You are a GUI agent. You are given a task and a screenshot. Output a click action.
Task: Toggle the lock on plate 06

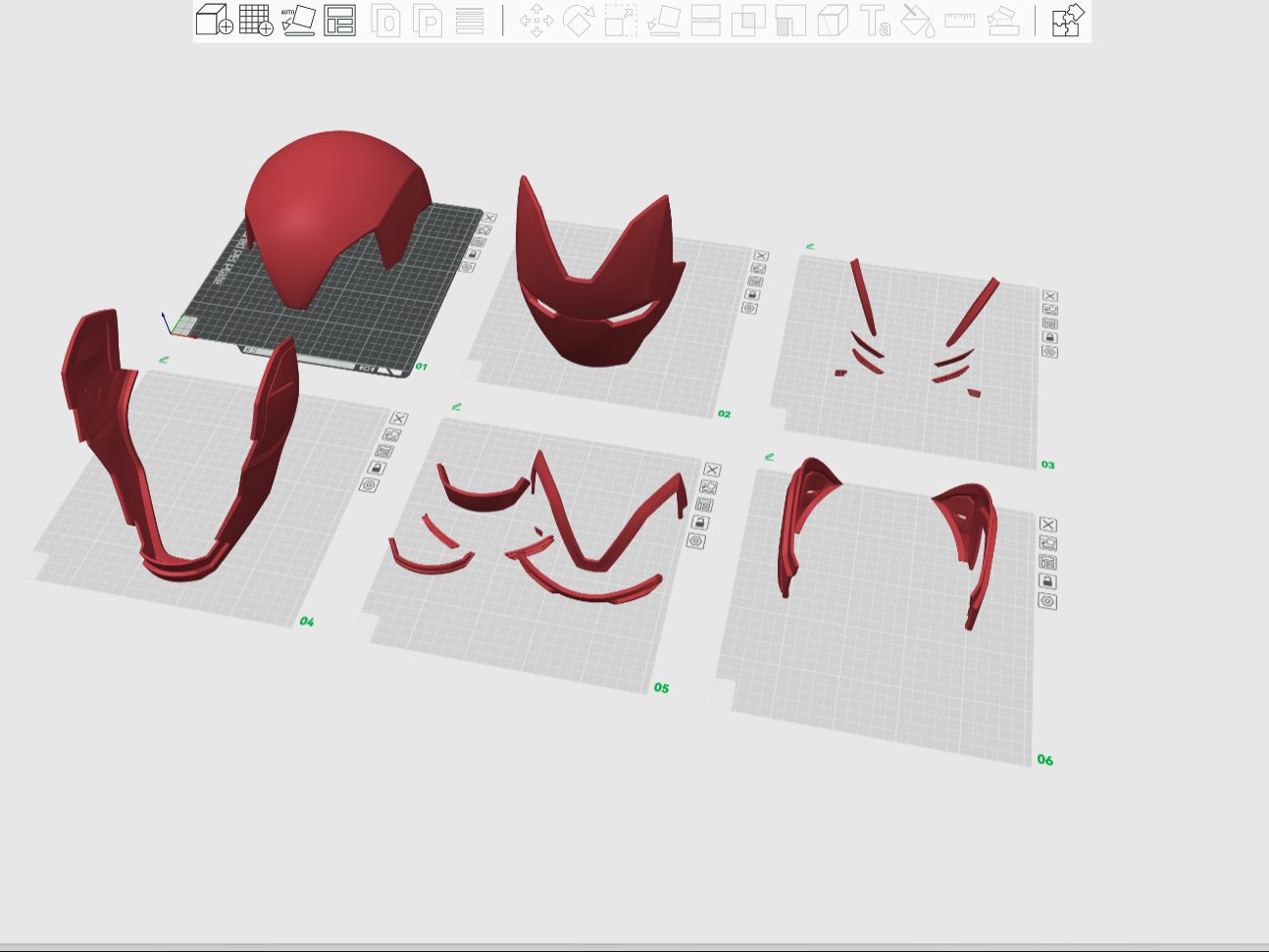click(1047, 581)
